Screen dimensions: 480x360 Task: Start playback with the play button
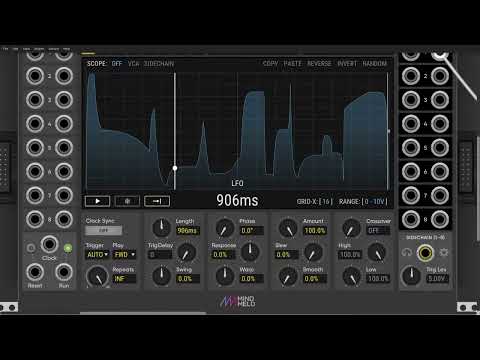click(x=97, y=201)
